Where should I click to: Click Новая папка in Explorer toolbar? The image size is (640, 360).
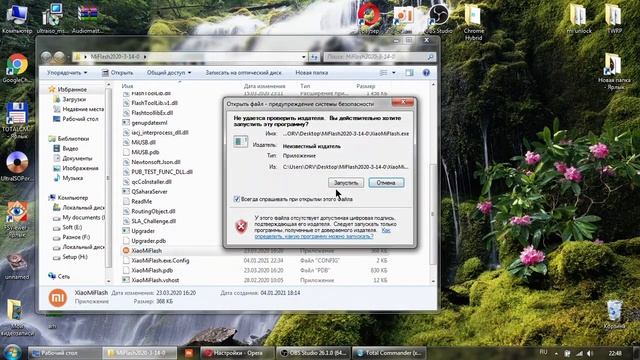[311, 73]
